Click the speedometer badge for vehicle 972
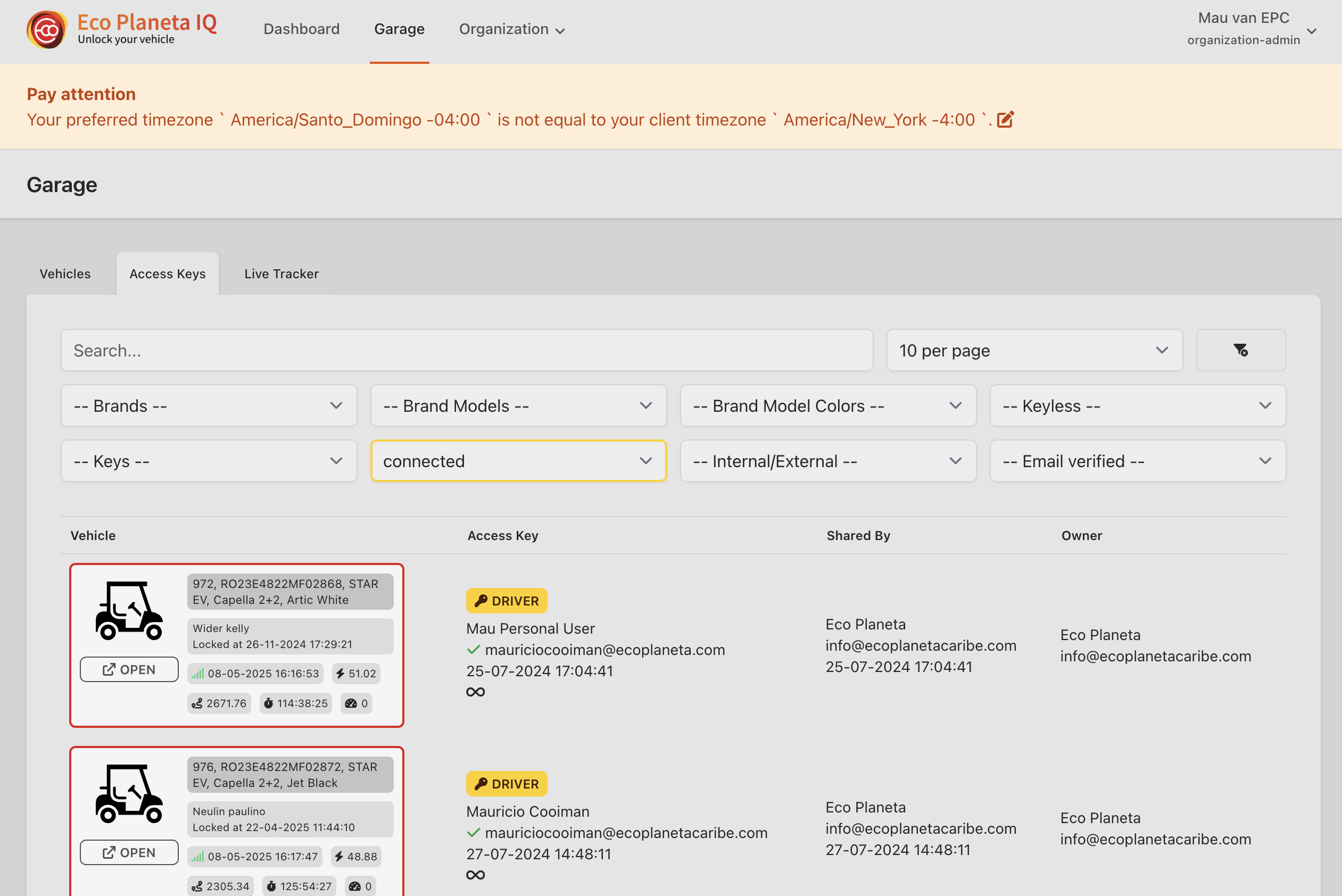 (357, 703)
